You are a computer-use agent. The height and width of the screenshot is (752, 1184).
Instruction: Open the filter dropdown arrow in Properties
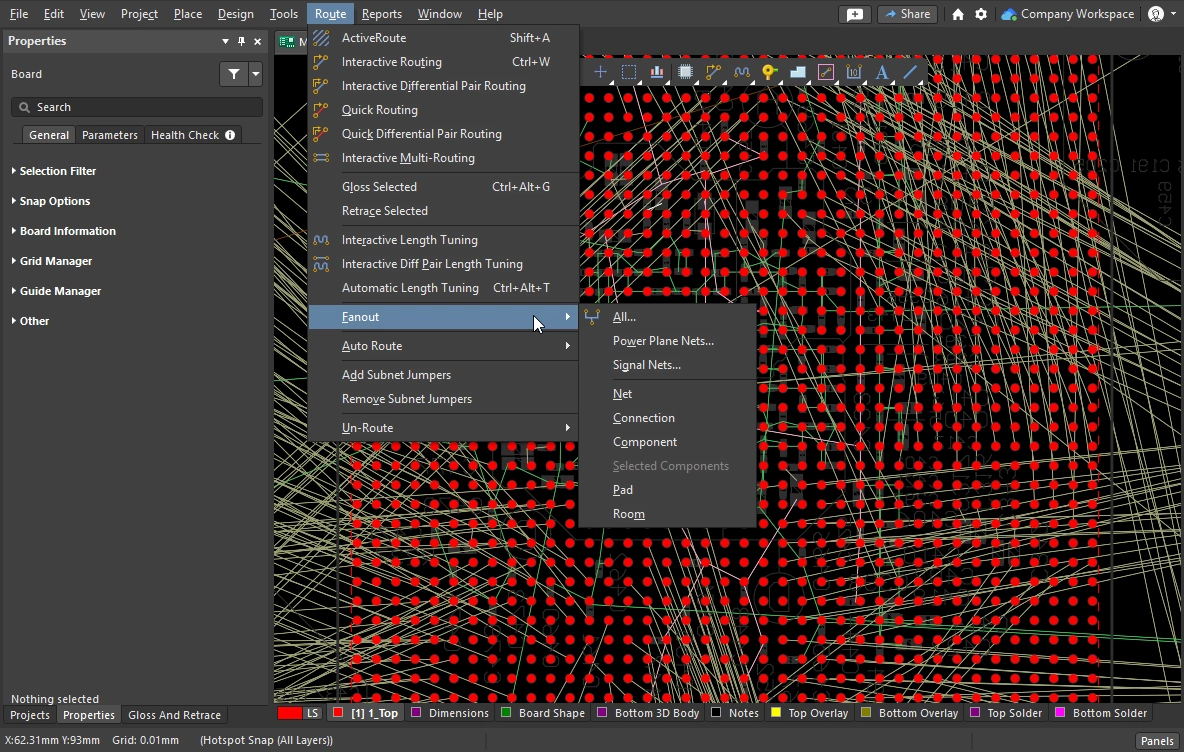(256, 74)
